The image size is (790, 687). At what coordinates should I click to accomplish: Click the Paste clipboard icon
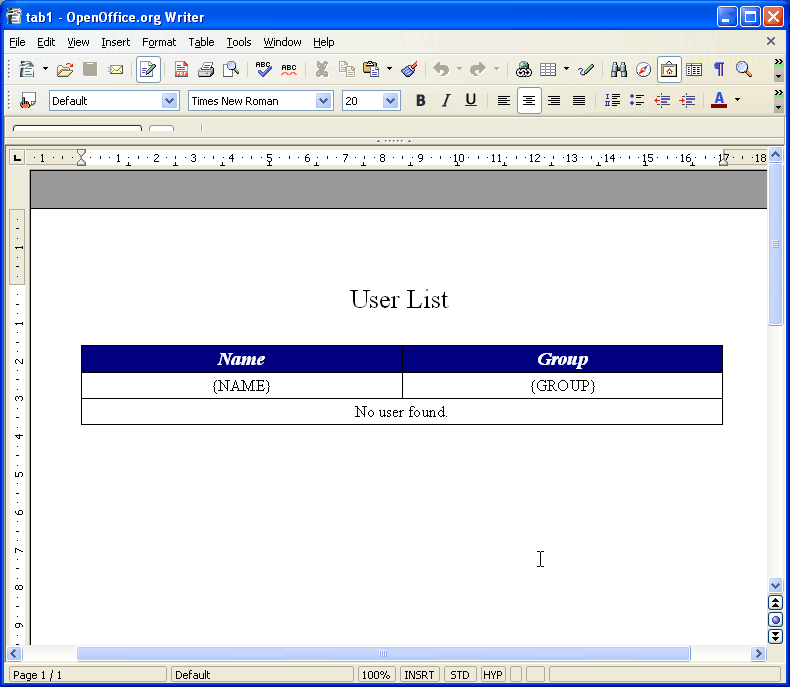pyautogui.click(x=371, y=69)
